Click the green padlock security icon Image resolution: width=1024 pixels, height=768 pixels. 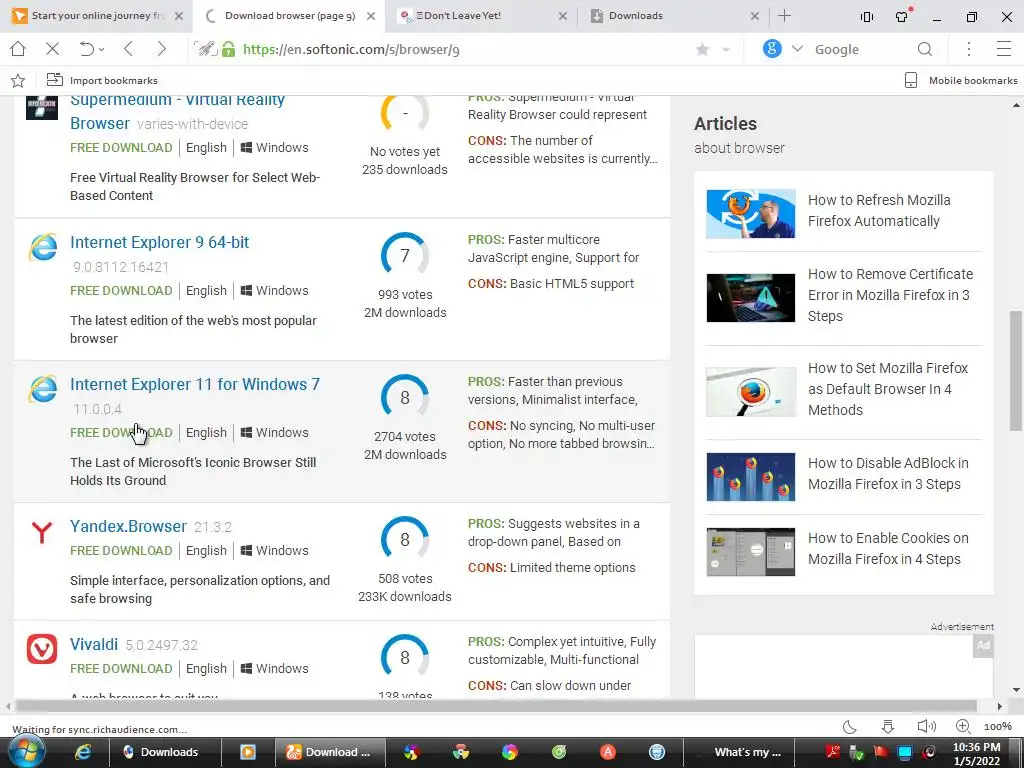coord(228,49)
